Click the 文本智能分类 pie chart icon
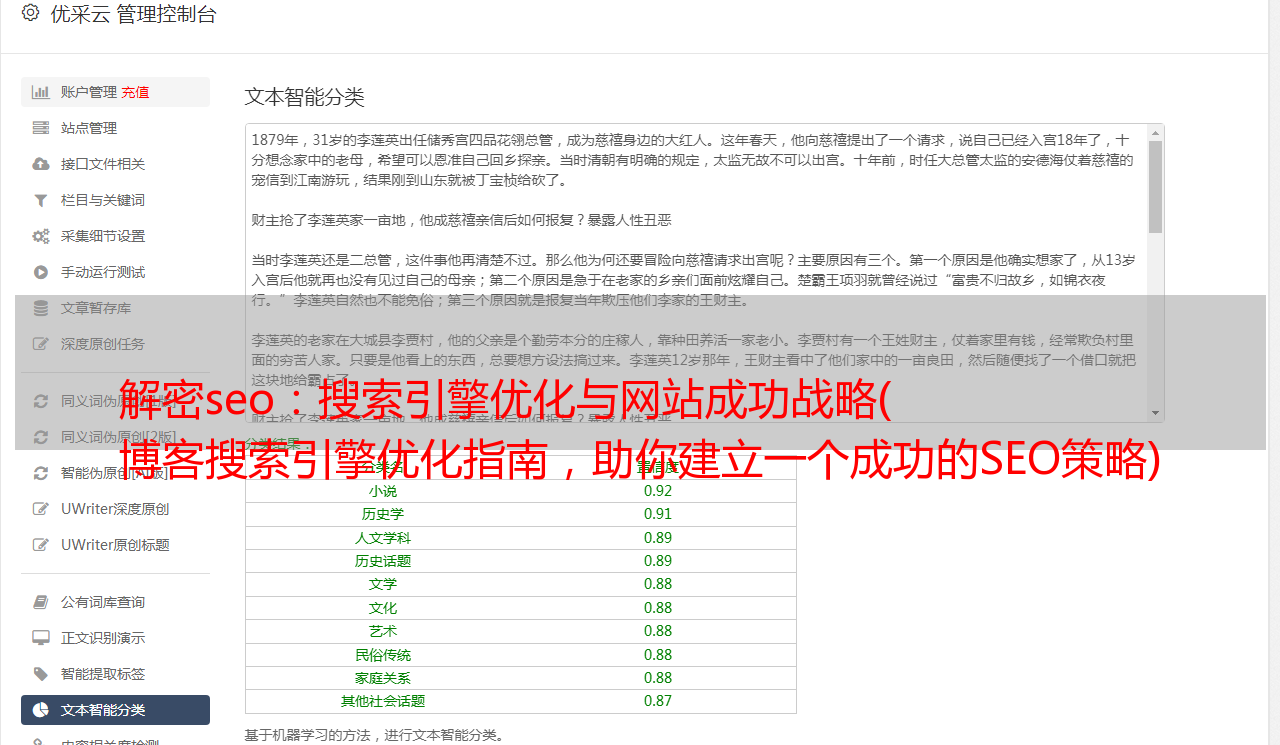Image resolution: width=1280 pixels, height=745 pixels. (41, 710)
